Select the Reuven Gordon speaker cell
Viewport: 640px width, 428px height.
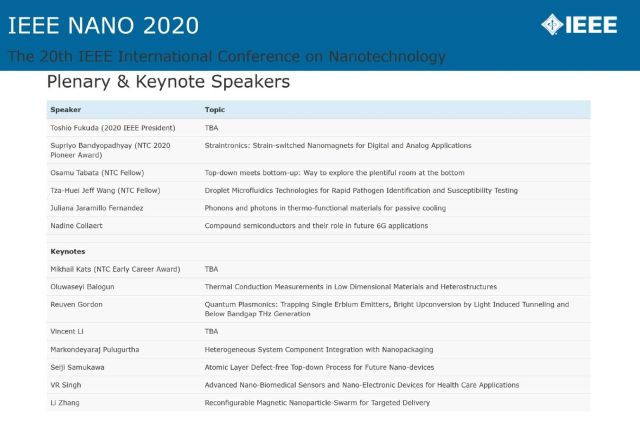[x=76, y=304]
